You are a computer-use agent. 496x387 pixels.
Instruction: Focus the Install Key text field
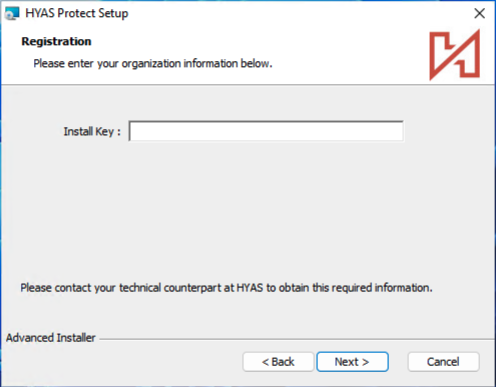pos(266,131)
